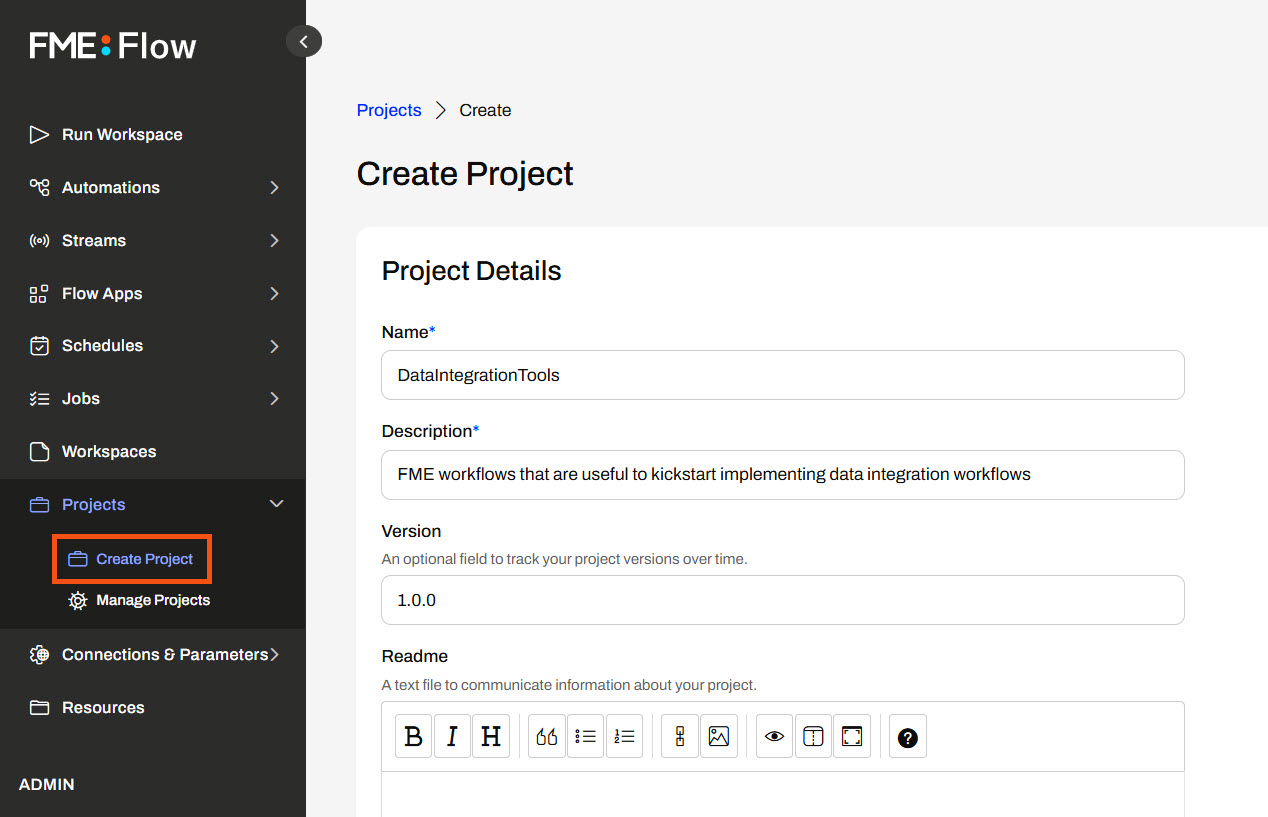This screenshot has width=1268, height=817.
Task: Click the FME Flow logo
Action: (x=113, y=46)
